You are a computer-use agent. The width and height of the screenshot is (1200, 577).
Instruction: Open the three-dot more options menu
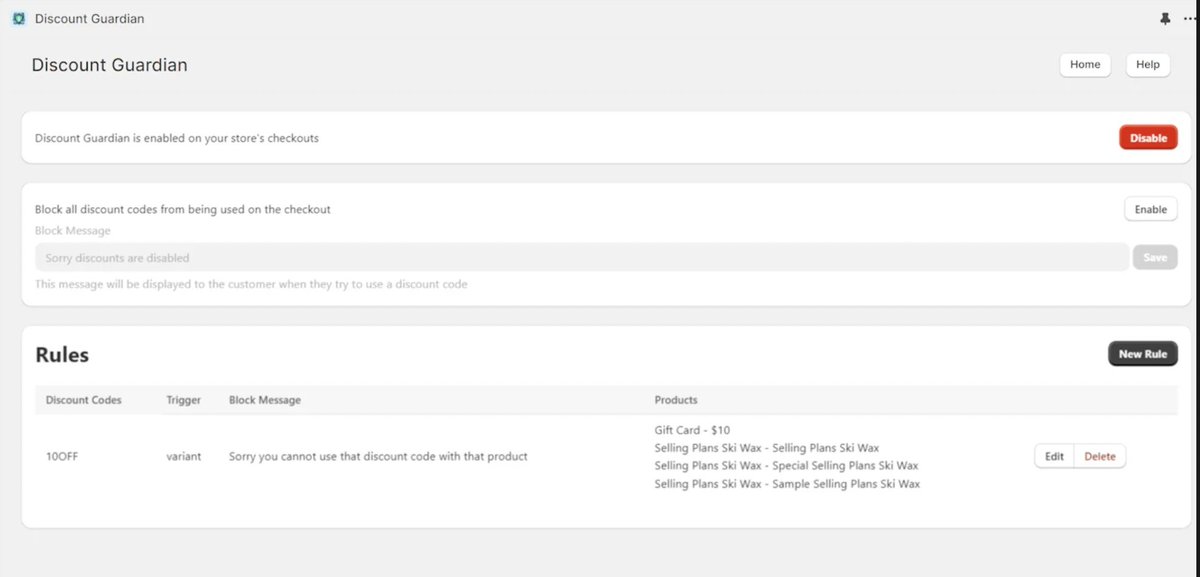click(1189, 19)
